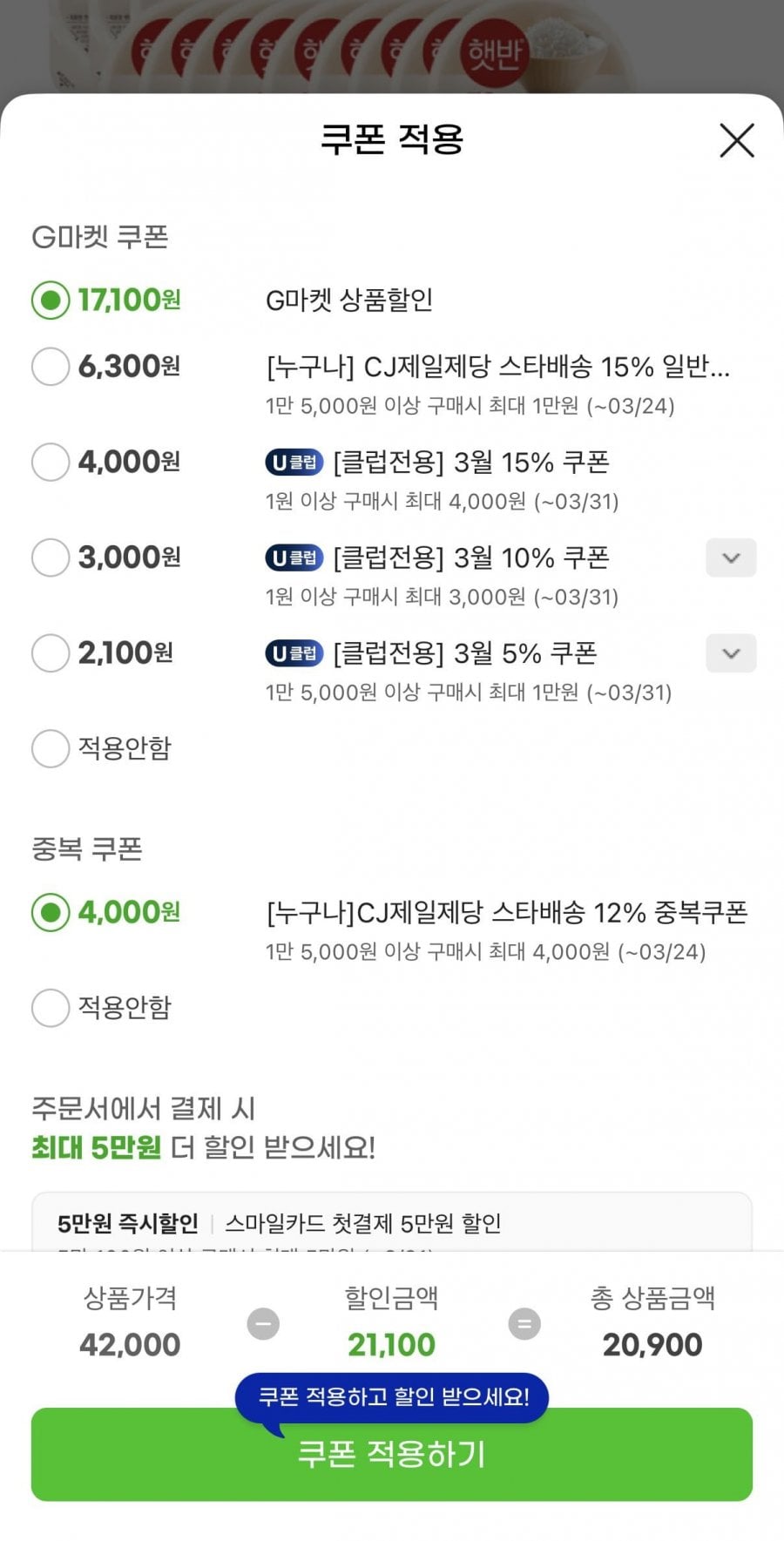Screen dimensions: 784x1541
Task: Select 적용안함 under G마켓 쿠폰
Action: 51,748
